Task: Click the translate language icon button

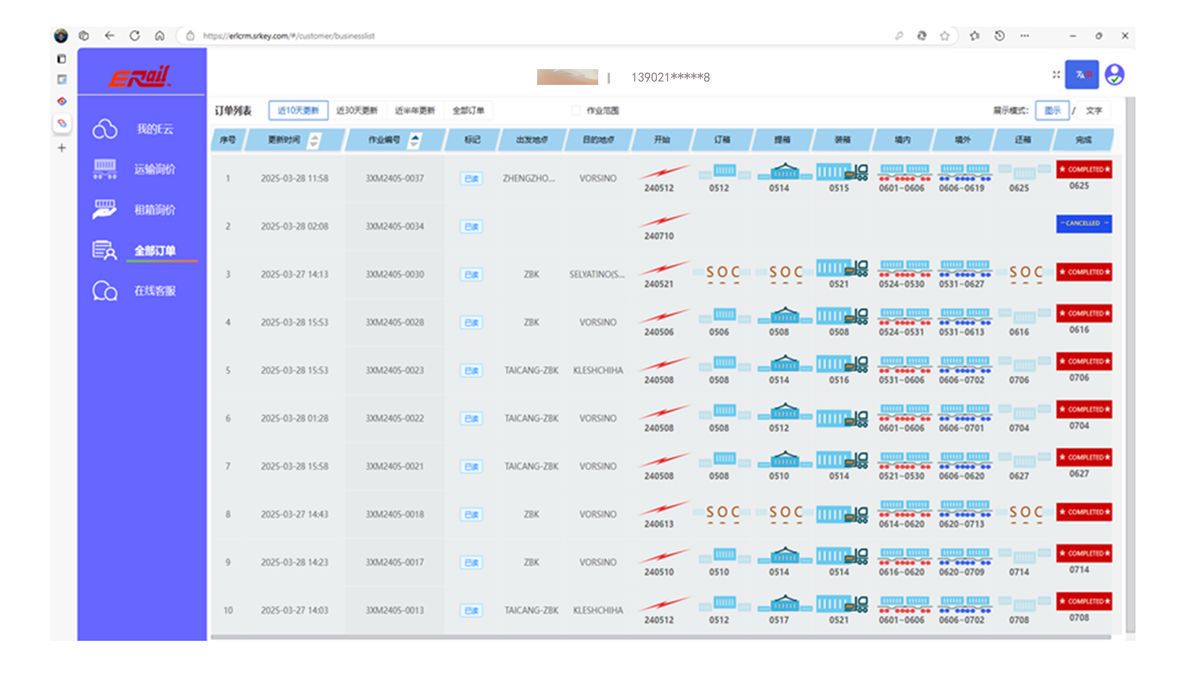Action: (1081, 75)
